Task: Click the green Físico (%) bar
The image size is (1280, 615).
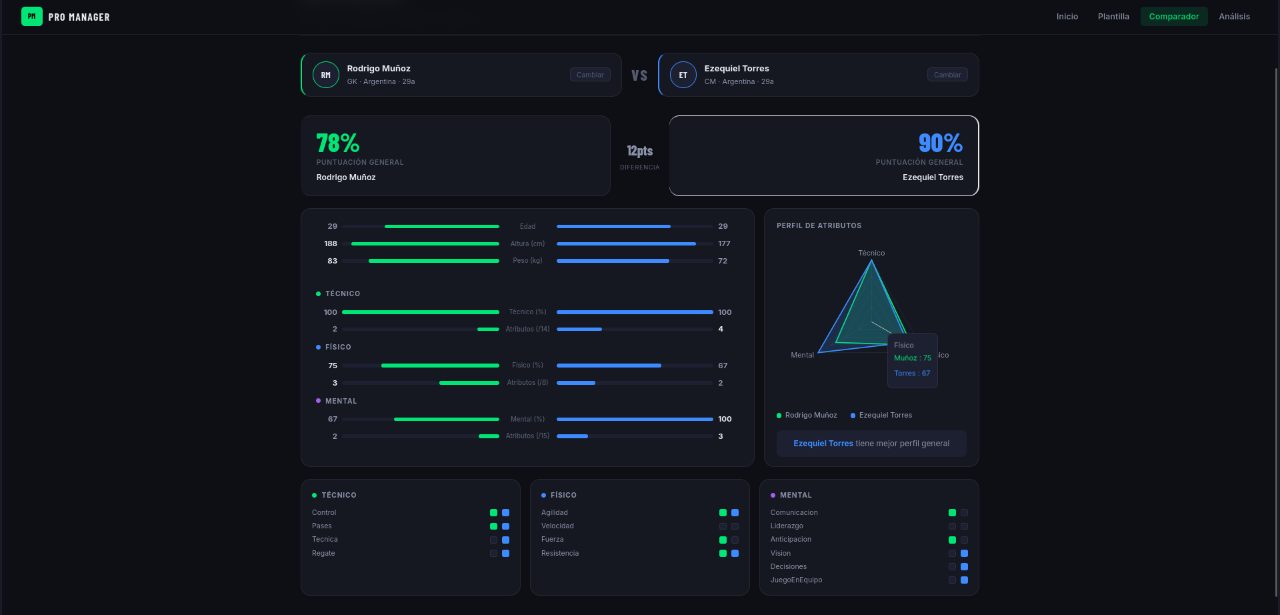Action: pos(440,365)
